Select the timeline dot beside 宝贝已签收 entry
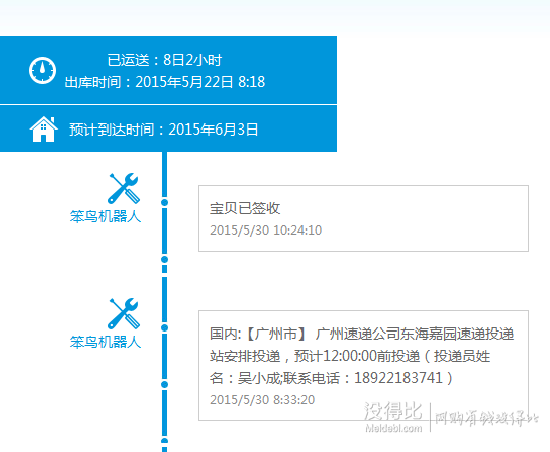 tap(165, 202)
